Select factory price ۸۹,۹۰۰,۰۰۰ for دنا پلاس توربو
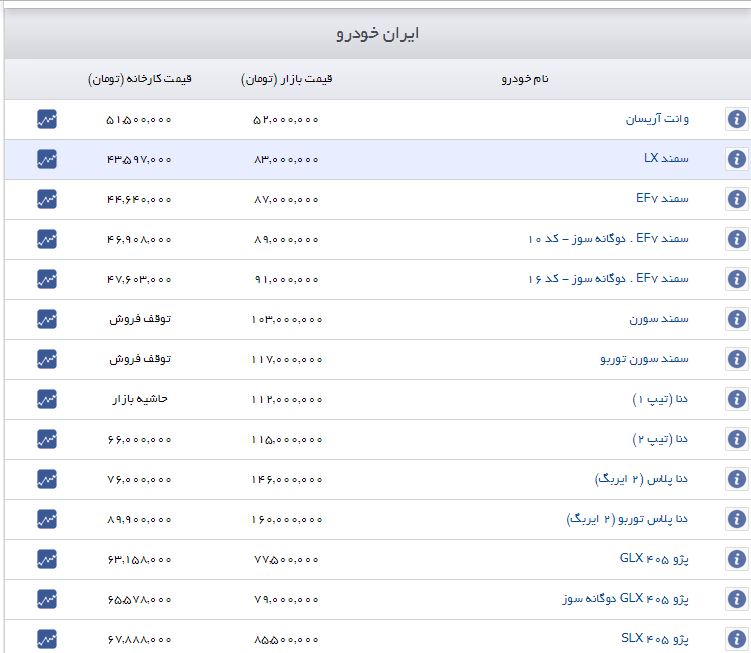Image resolution: width=751 pixels, height=653 pixels. click(x=139, y=519)
